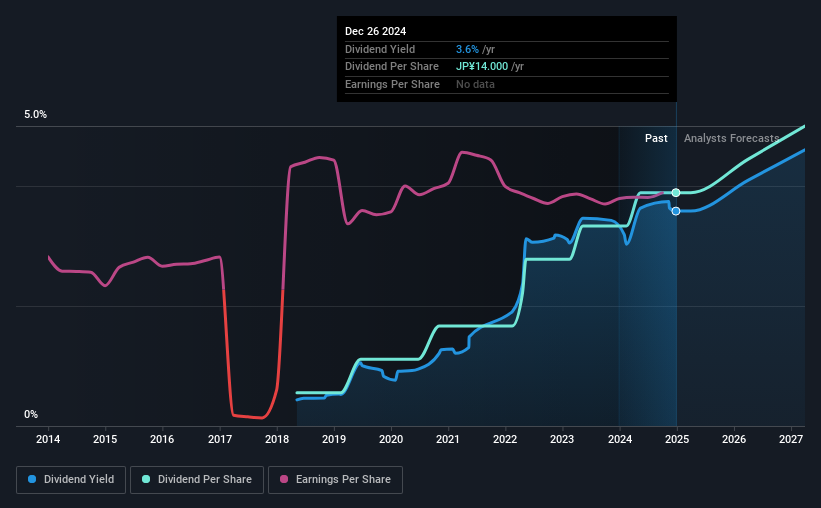Click the Dec 26 2024 tooltip date
This screenshot has height=508, width=821.
click(375, 31)
